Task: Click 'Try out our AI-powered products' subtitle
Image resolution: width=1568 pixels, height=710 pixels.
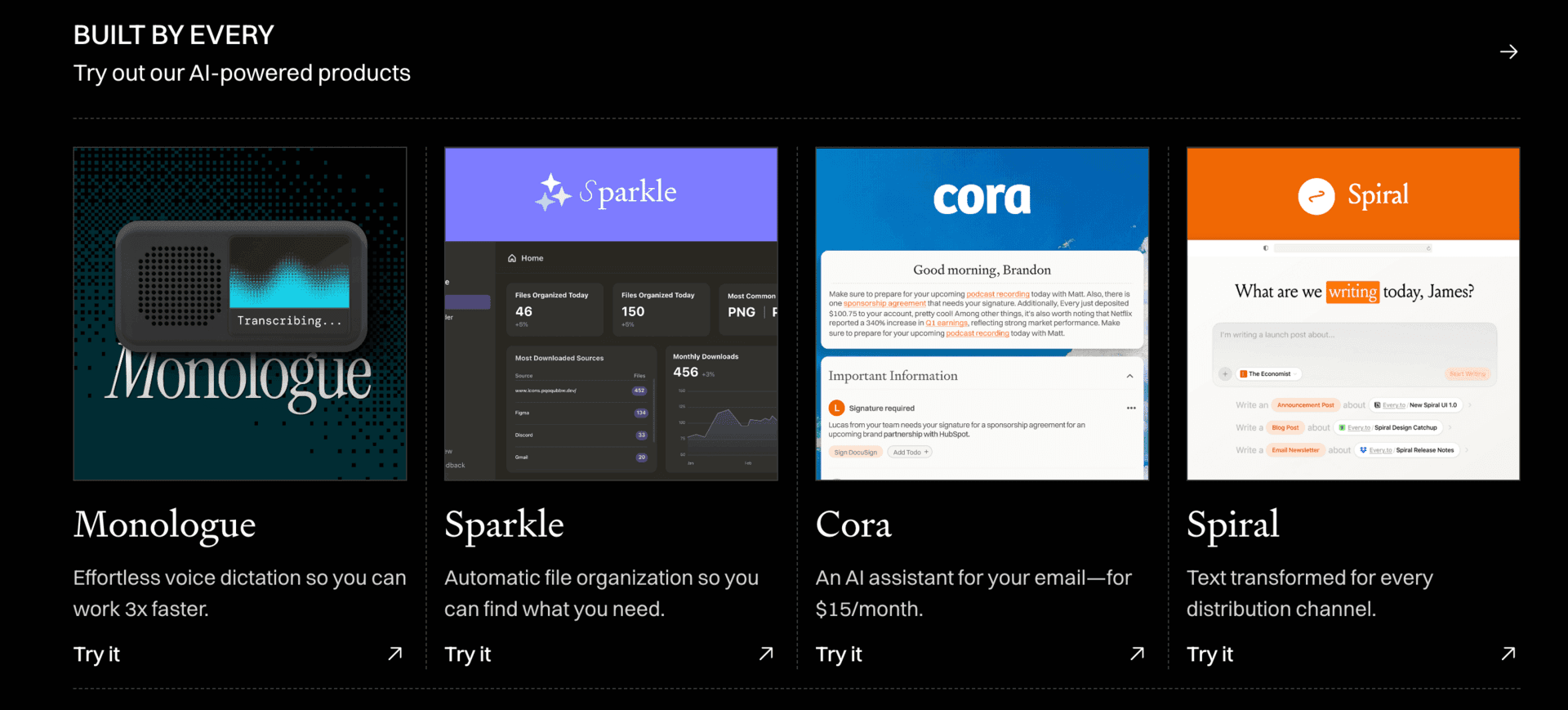Action: 242,74
